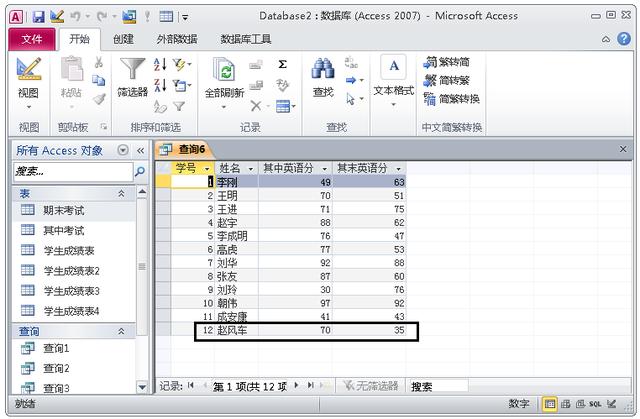Select the cell with name 赵风车
The width and height of the screenshot is (640, 419).
point(236,330)
